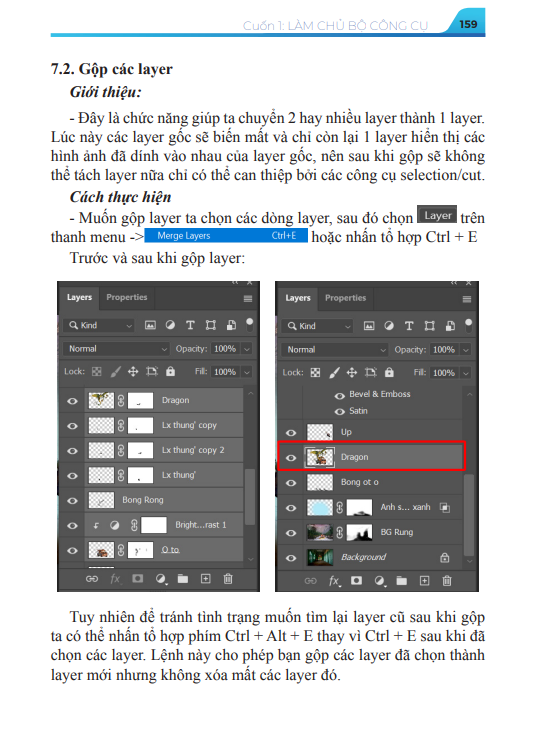
Task: Click shape layer filter icon in left panel
Action: pyautogui.click(x=210, y=325)
